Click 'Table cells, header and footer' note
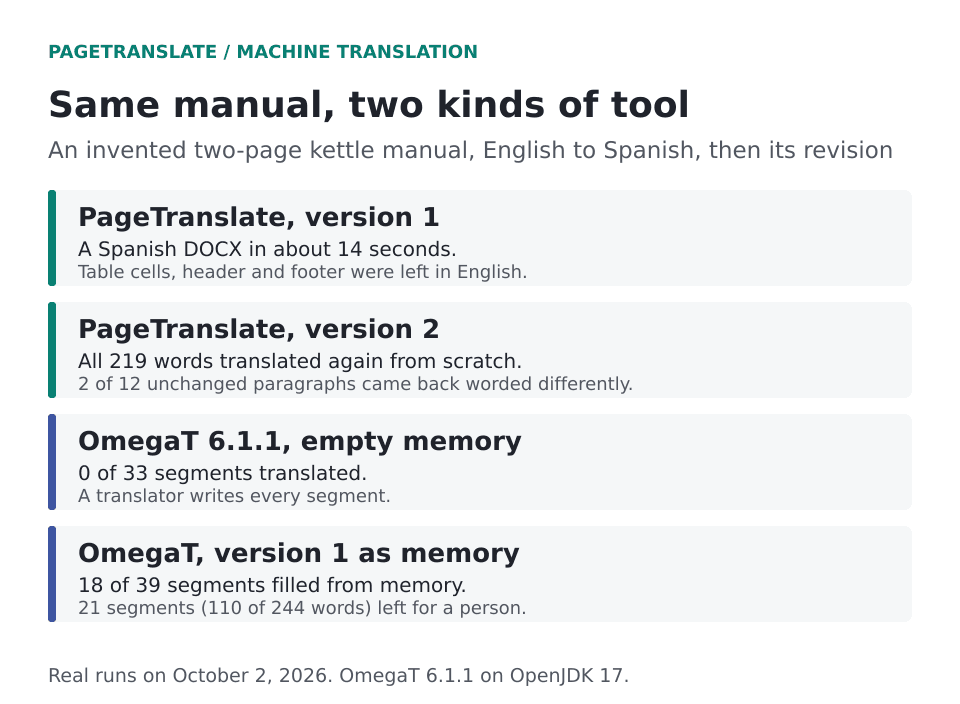This screenshot has height=704, width=960. 302,272
